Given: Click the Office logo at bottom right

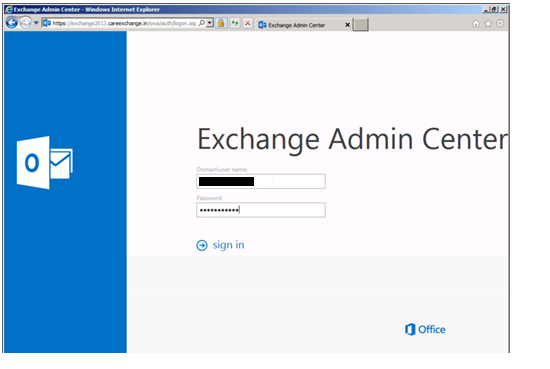Looking at the screenshot, I should click(425, 329).
